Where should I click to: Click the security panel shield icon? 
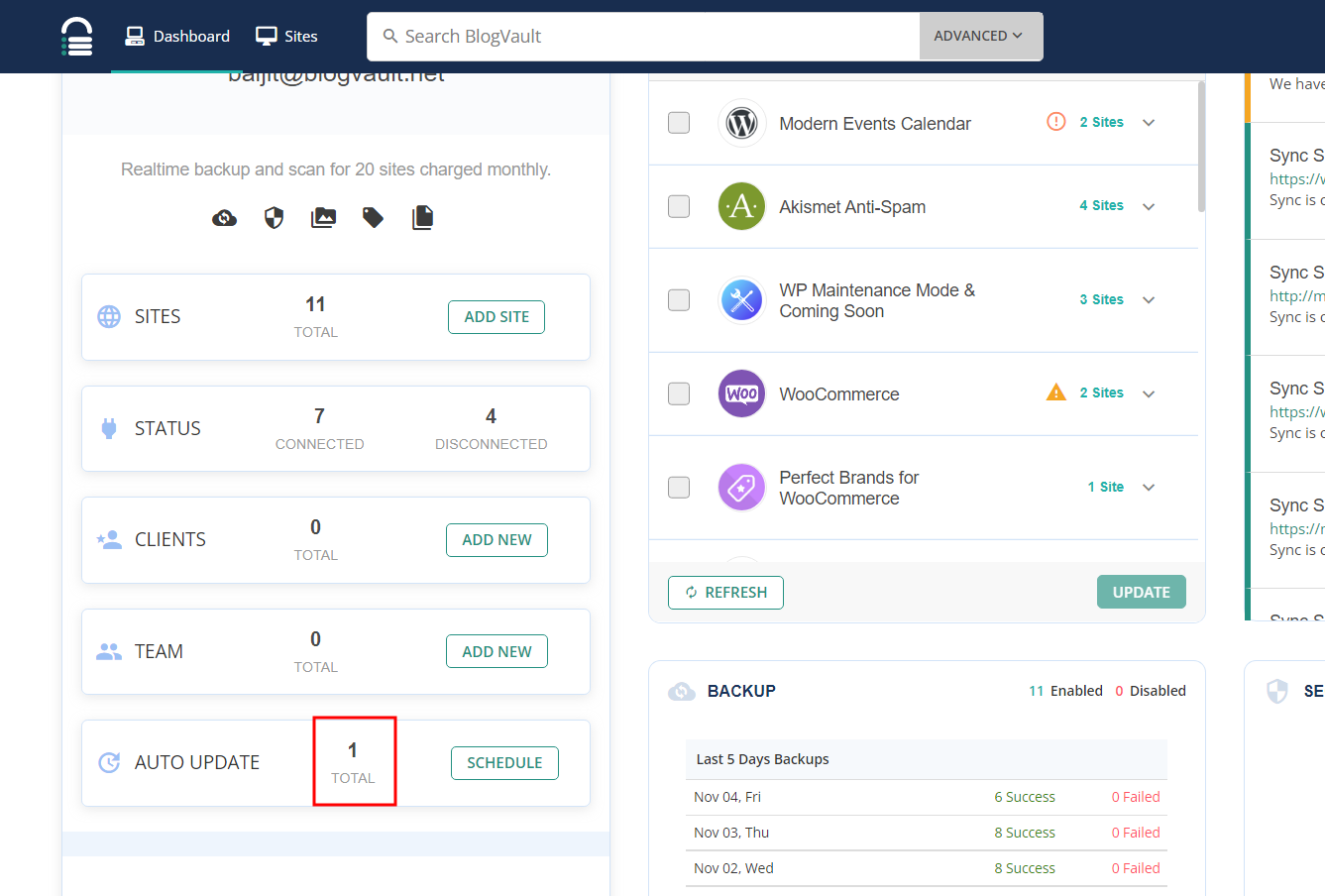tap(1277, 692)
